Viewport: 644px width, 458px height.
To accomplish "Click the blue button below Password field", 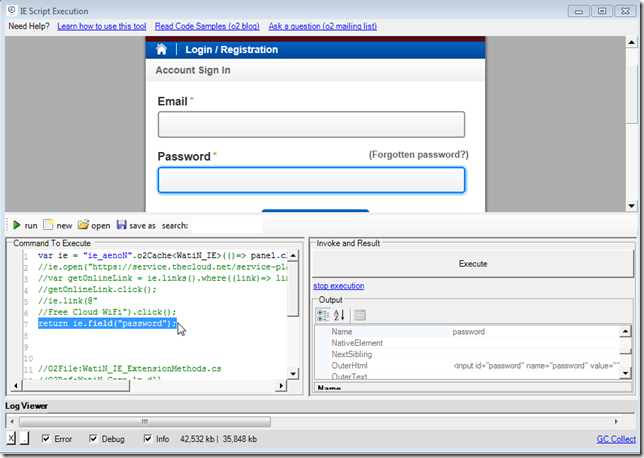I will 315,211.
